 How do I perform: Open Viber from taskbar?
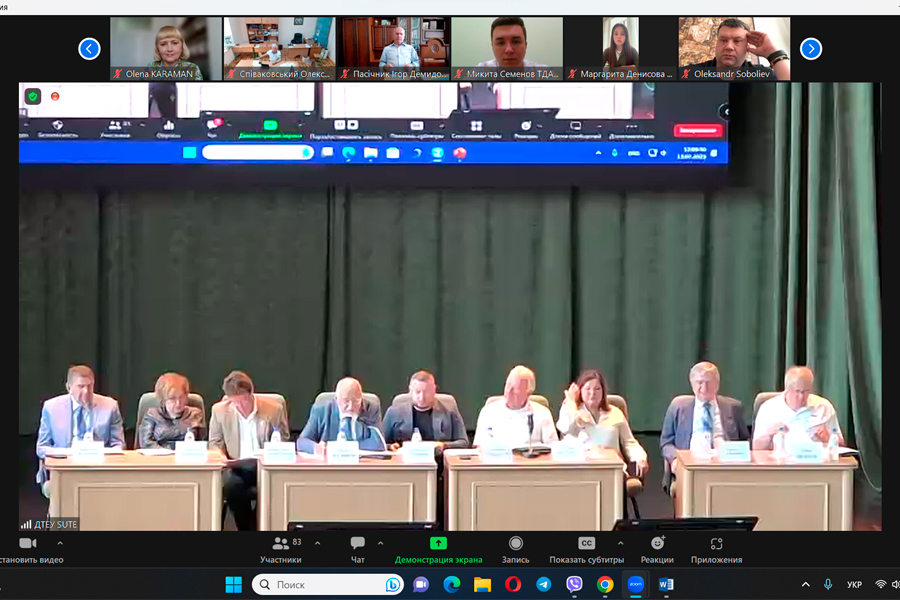coord(574,584)
